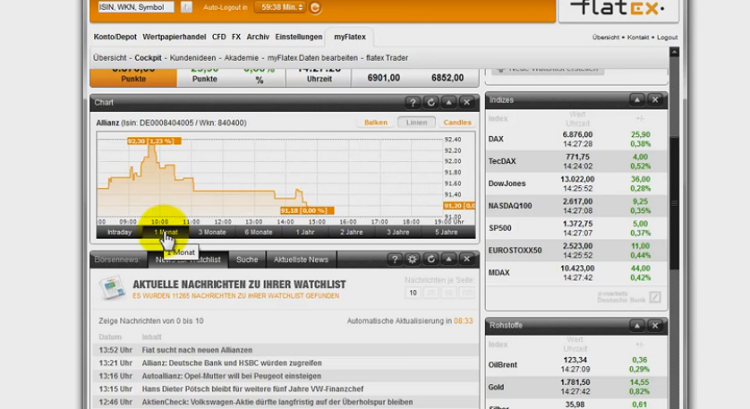The width and height of the screenshot is (750, 409).
Task: Select 6 Monate chart range
Action: [x=258, y=232]
